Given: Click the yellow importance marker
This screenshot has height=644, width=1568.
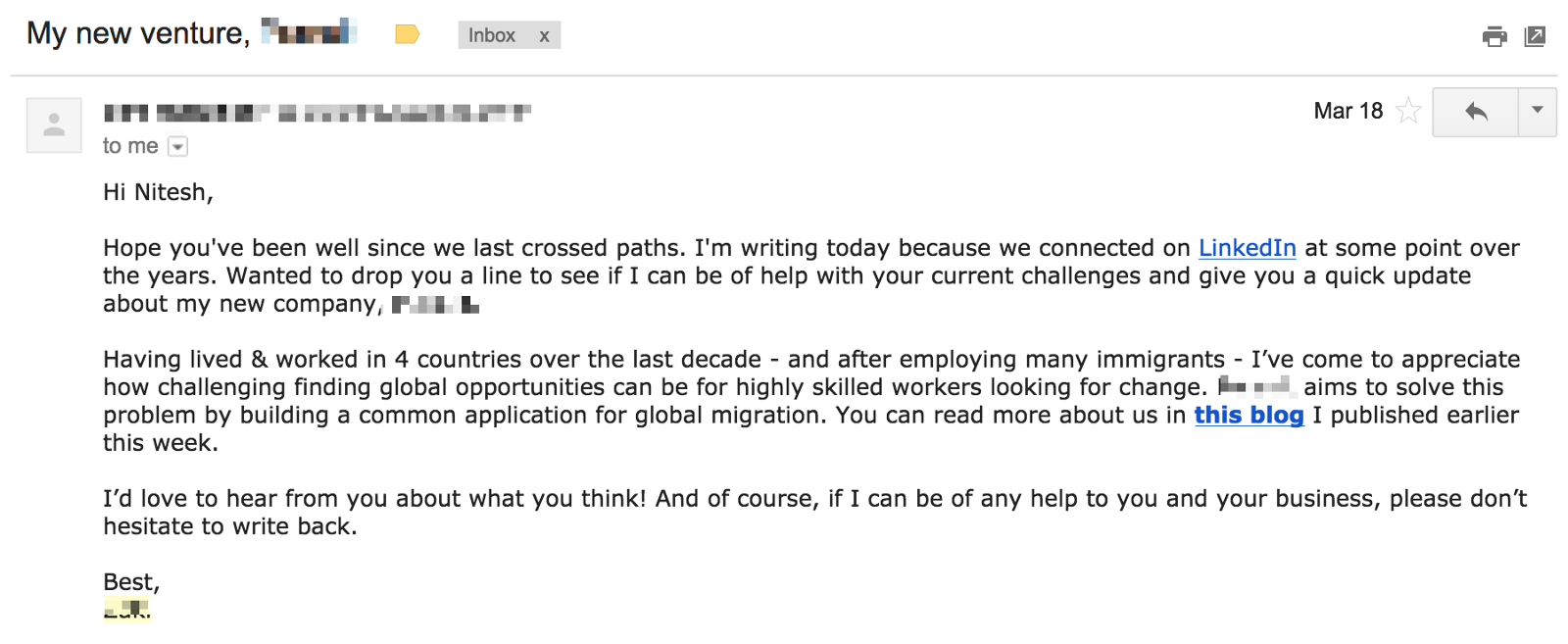Looking at the screenshot, I should click(x=407, y=35).
